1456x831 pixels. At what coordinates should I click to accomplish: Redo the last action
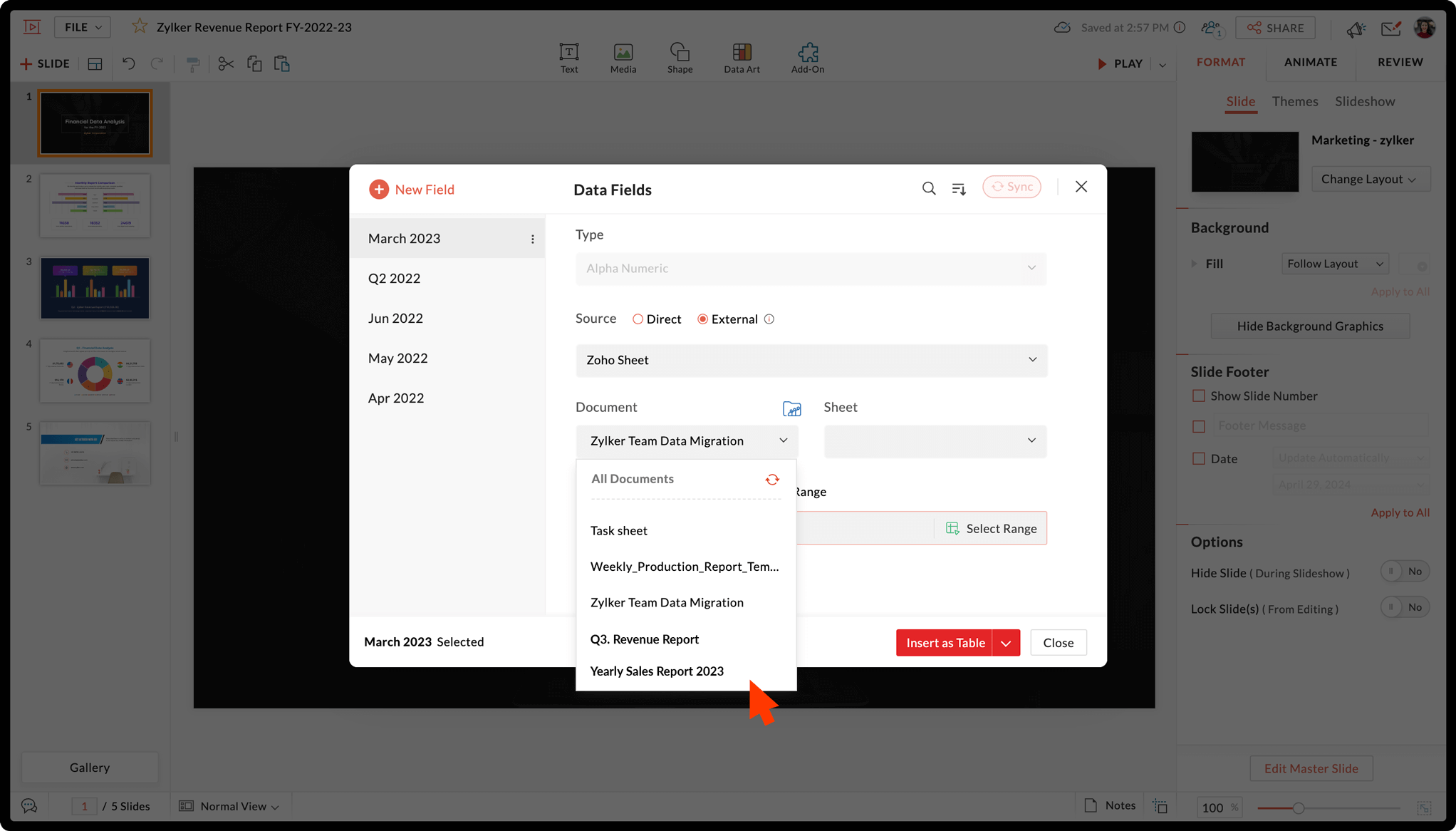[x=157, y=63]
